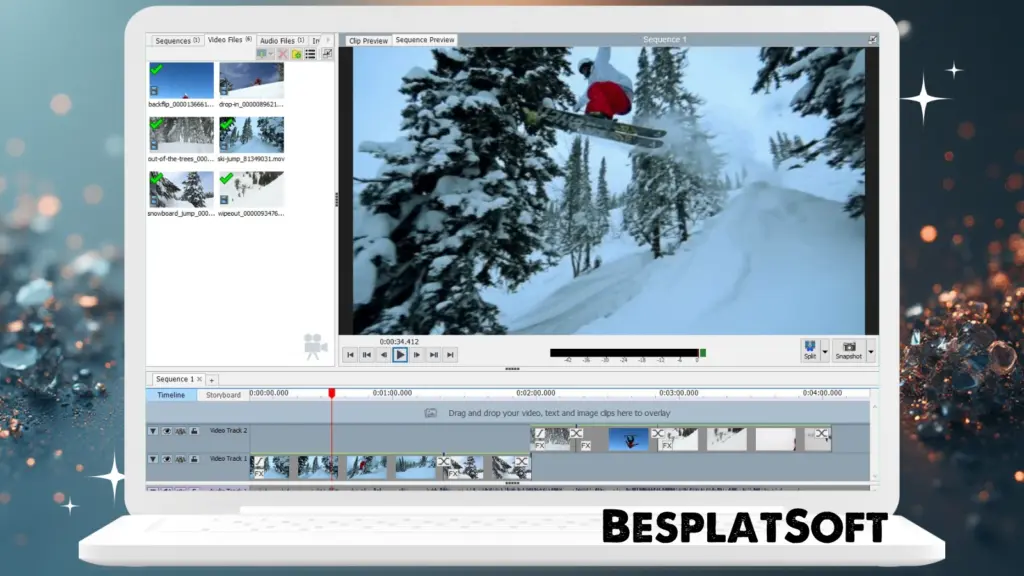The height and width of the screenshot is (576, 1024).
Task: Open the Clip Preview tab
Action: coord(367,40)
